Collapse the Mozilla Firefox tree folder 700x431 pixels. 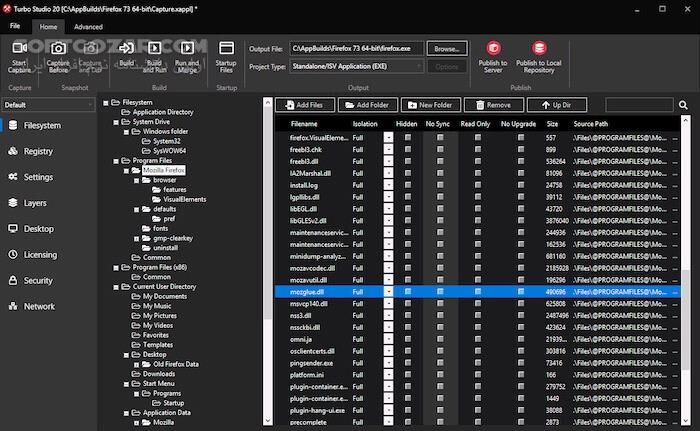point(124,170)
